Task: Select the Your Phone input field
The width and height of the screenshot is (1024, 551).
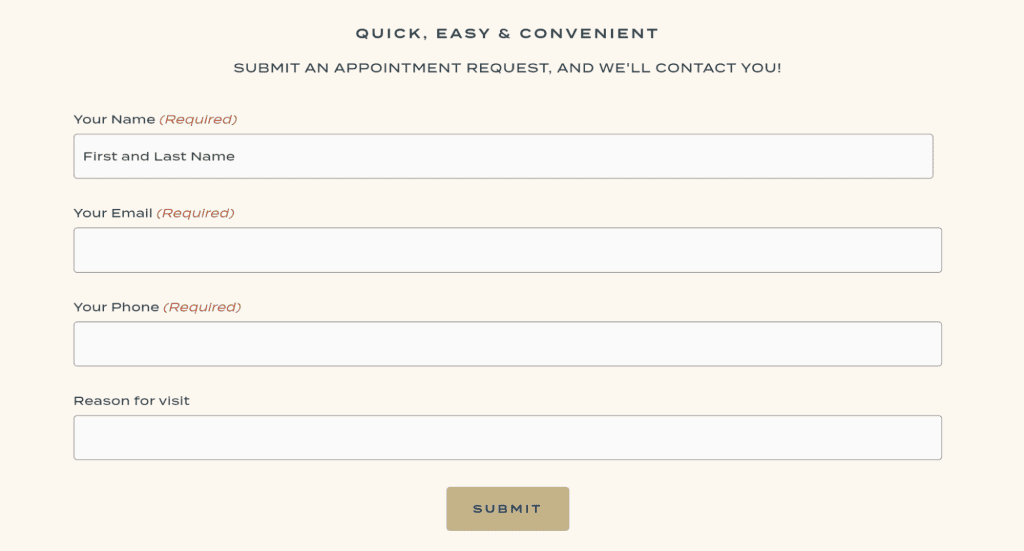Action: (507, 344)
